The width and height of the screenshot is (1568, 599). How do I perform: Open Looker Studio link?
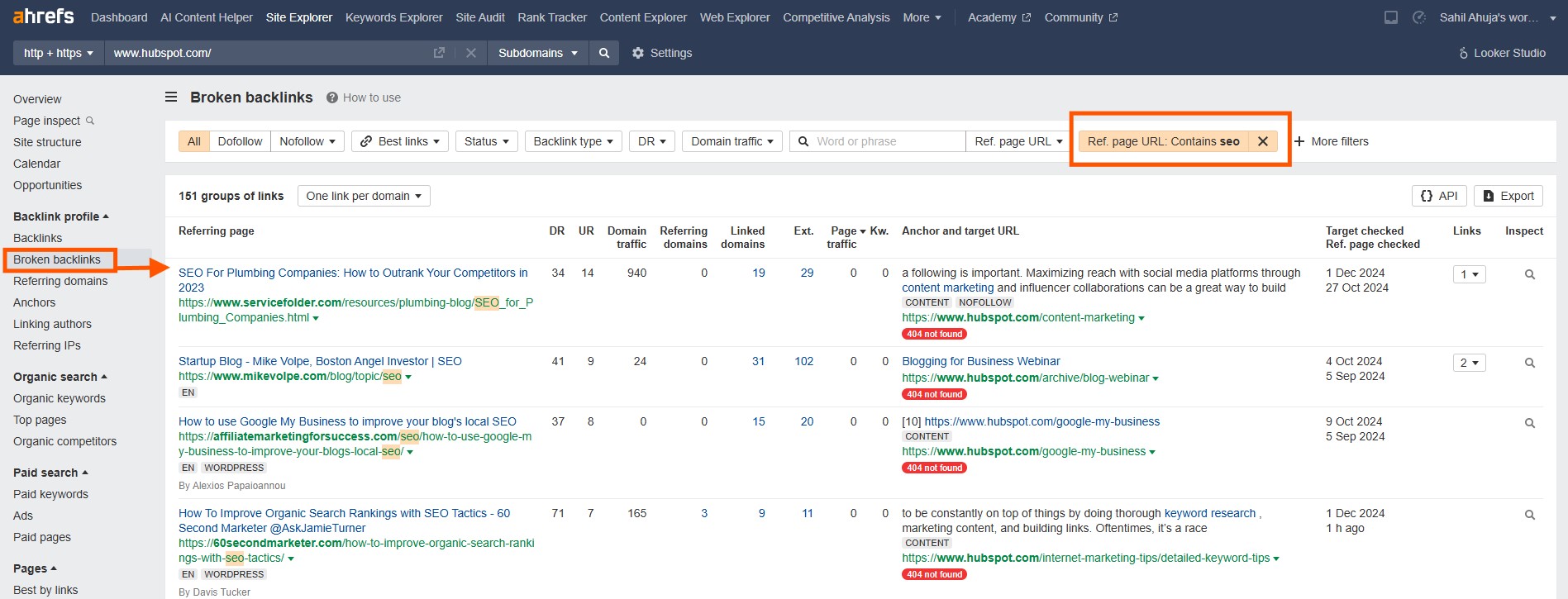(x=1502, y=53)
